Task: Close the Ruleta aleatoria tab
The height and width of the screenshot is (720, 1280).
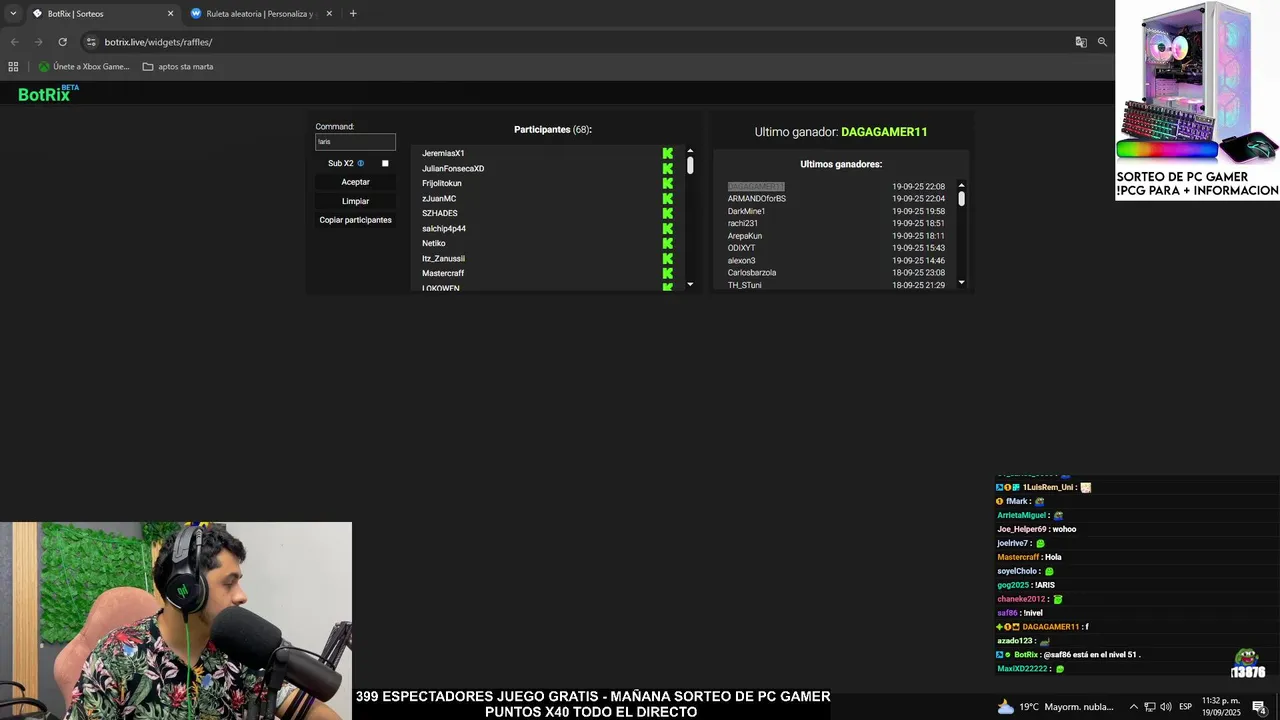Action: pos(329,14)
